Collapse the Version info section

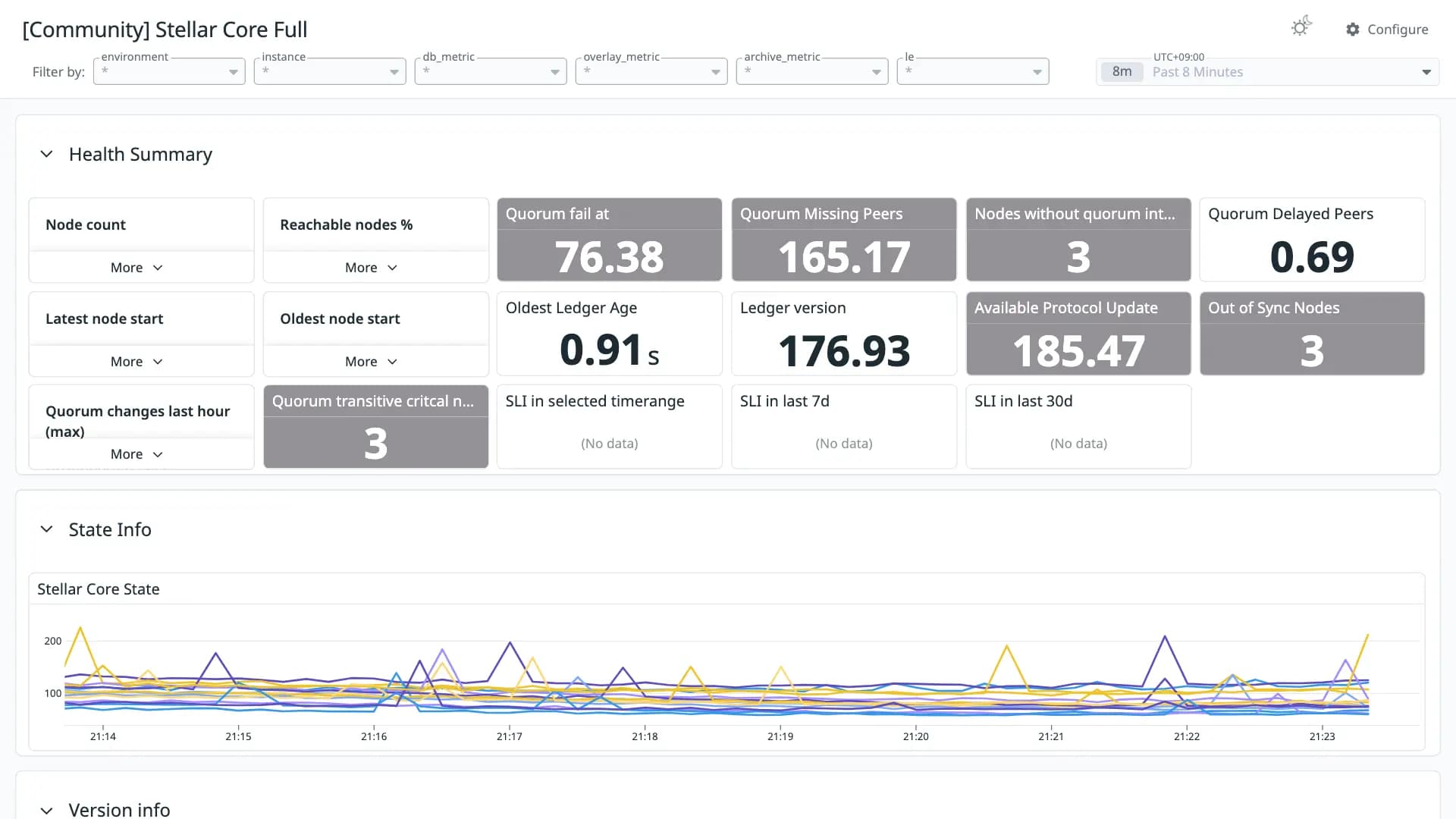(46, 810)
